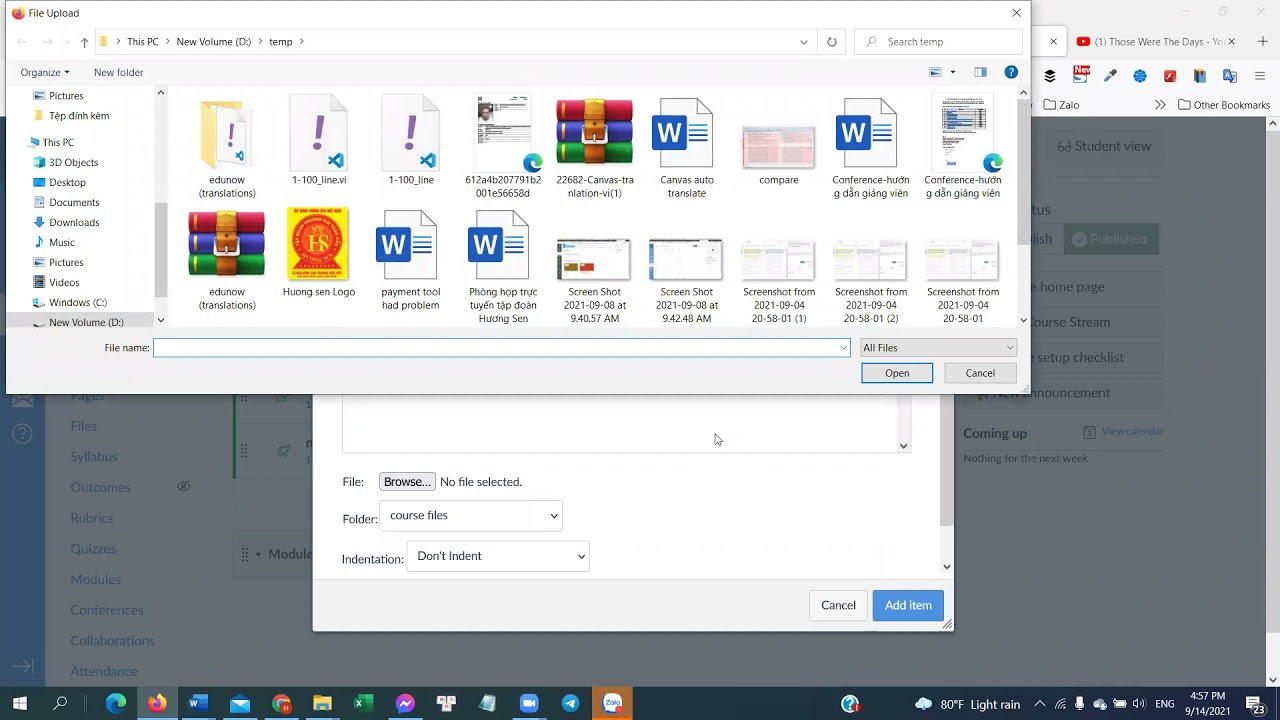Open the Folder course files dropdown

(x=471, y=516)
